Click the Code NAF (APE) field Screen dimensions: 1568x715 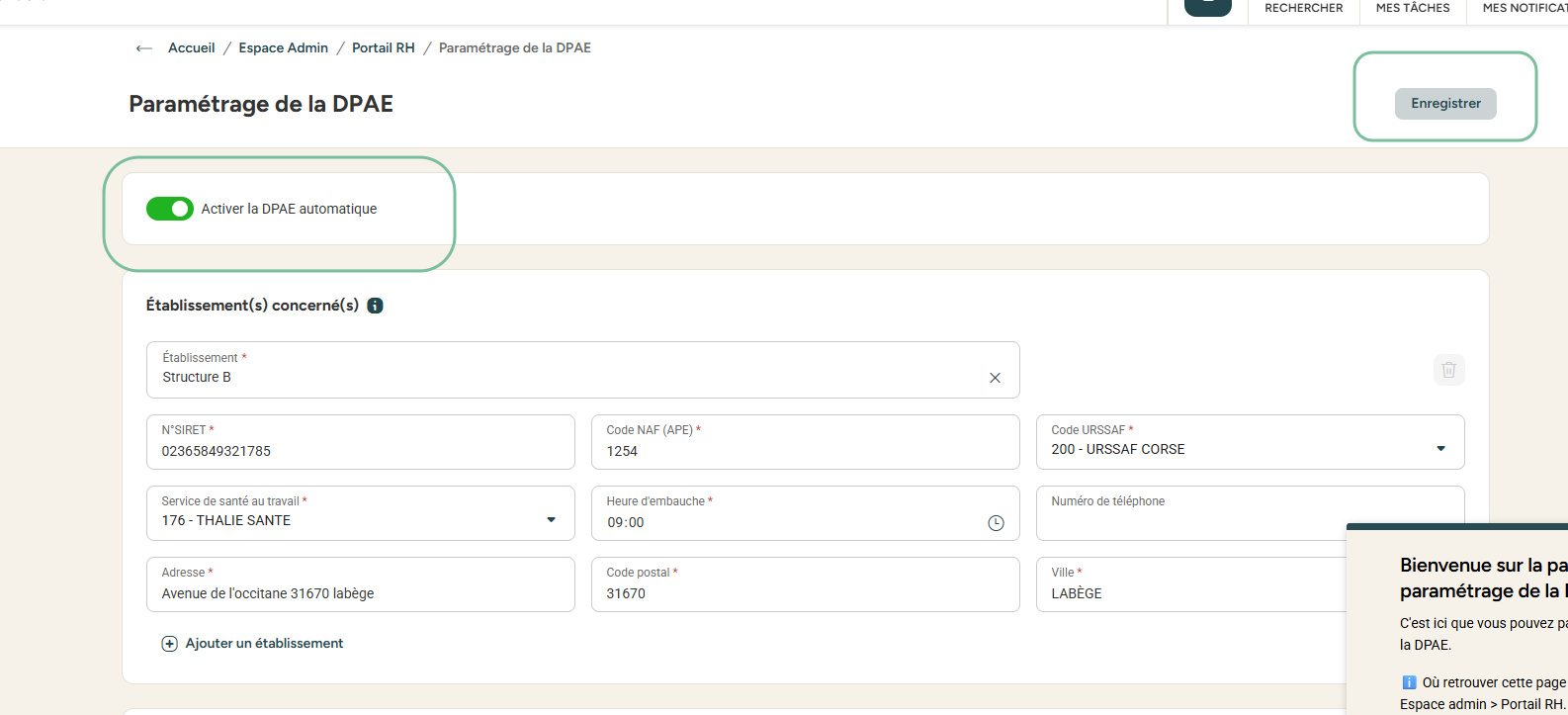[x=805, y=451]
